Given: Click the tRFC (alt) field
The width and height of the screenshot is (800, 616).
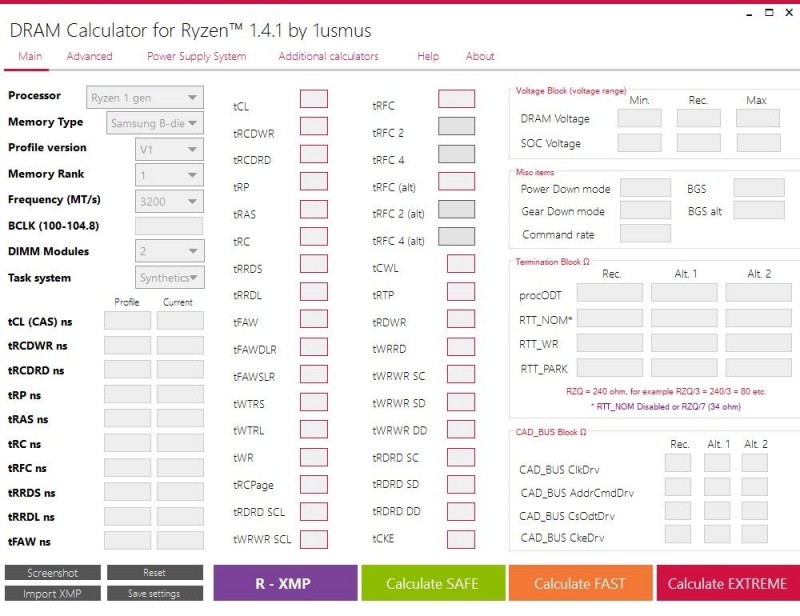Looking at the screenshot, I should click(457, 181).
